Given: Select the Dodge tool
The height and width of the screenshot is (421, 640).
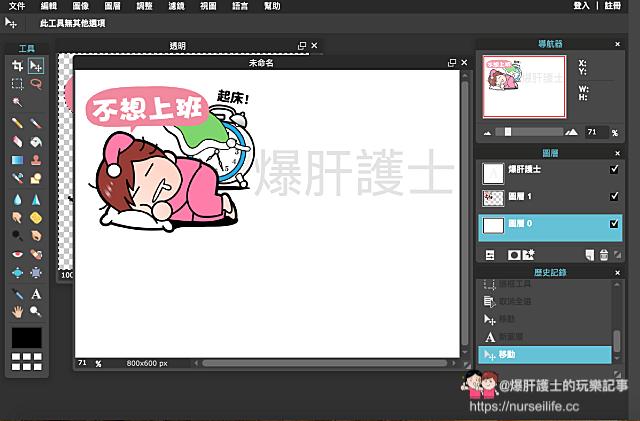Looking at the screenshot, I should (x=18, y=236).
